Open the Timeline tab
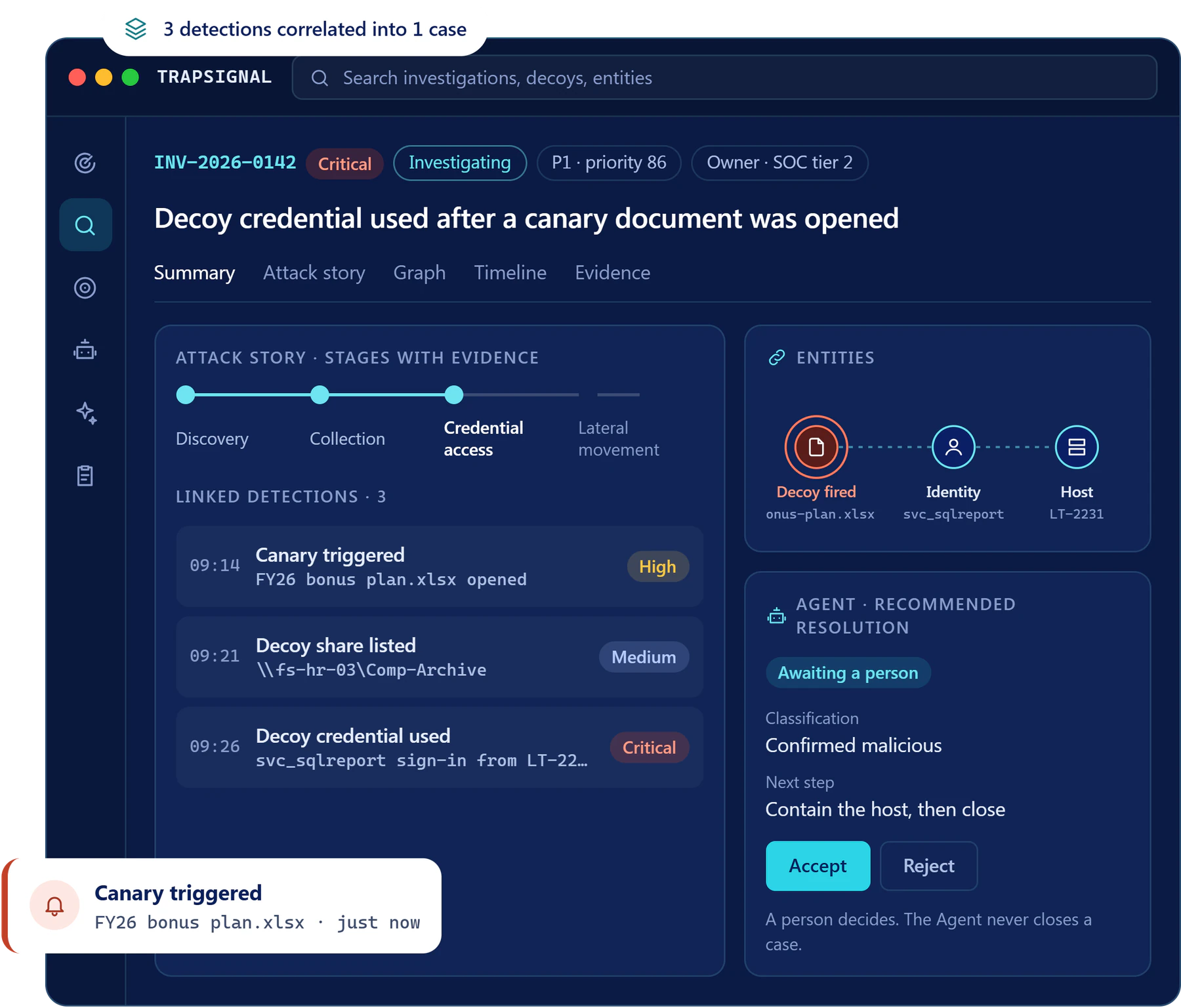Image resolution: width=1181 pixels, height=1008 pixels. pos(510,273)
